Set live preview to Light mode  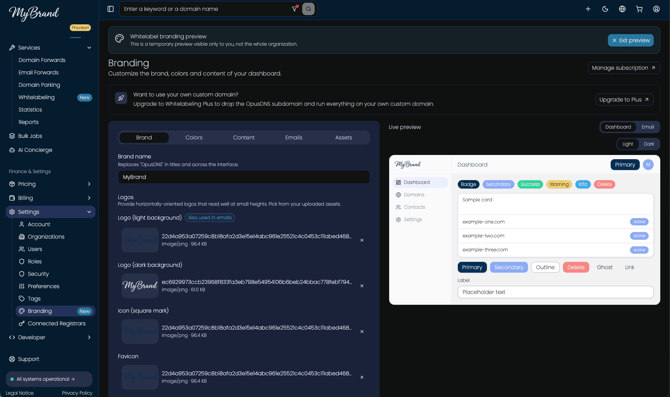(628, 144)
